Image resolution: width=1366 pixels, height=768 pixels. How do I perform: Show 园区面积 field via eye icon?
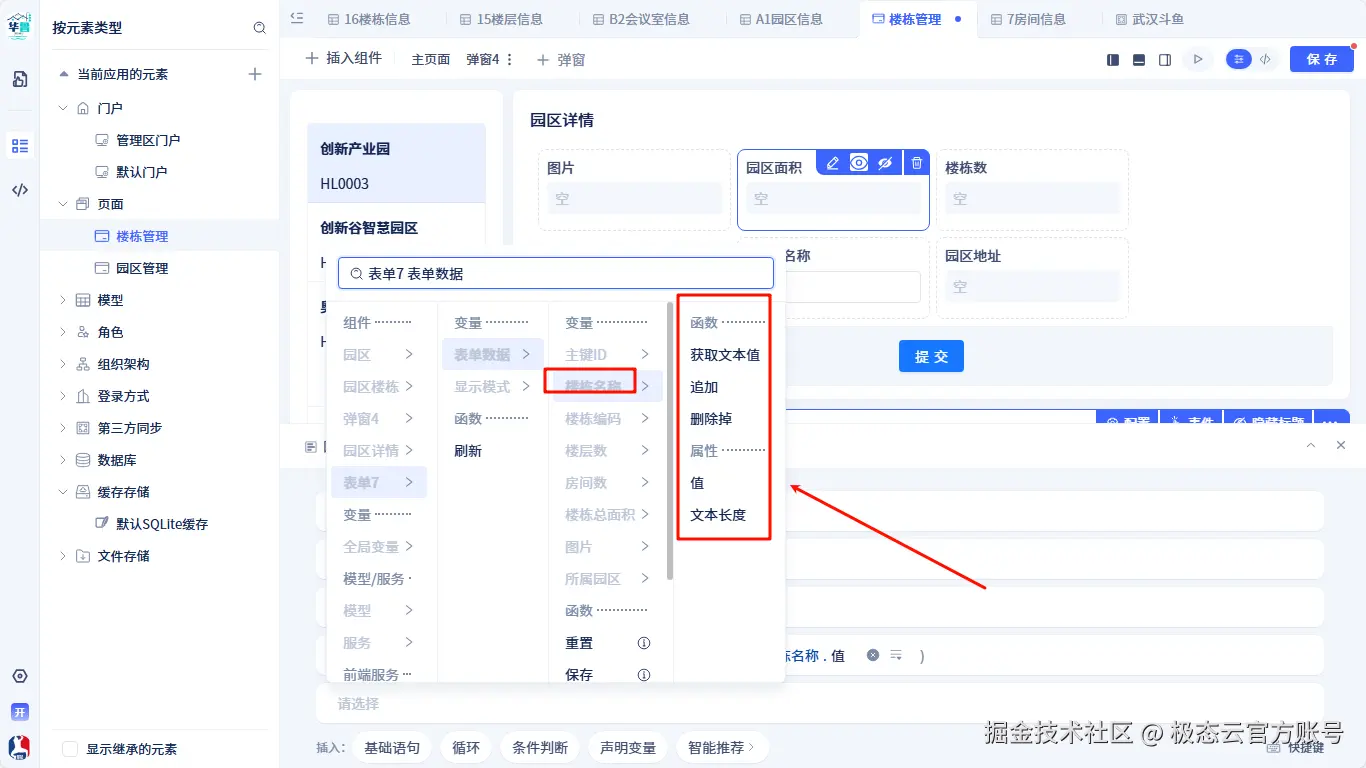pos(859,163)
